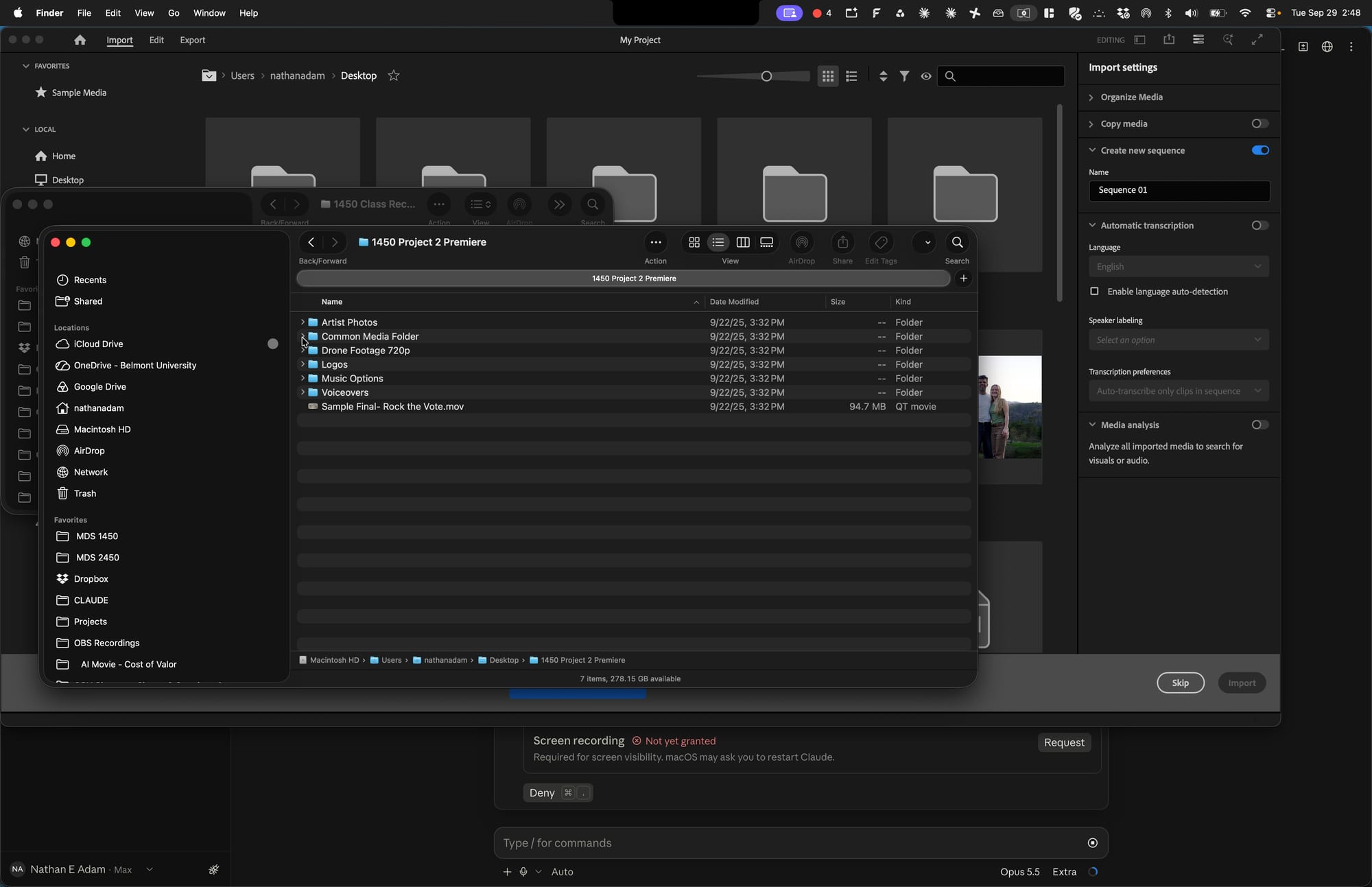Click Share toolbar icon in Finder

pos(843,242)
